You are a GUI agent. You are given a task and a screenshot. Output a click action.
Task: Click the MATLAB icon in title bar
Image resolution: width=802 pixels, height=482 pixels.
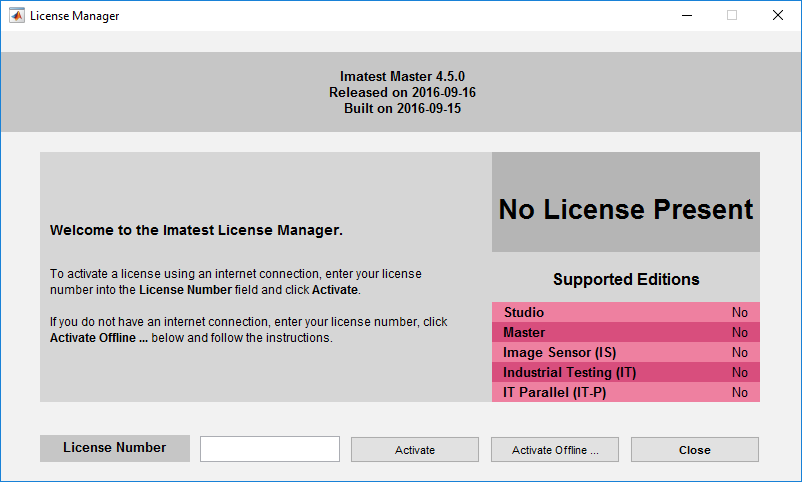[x=17, y=15]
